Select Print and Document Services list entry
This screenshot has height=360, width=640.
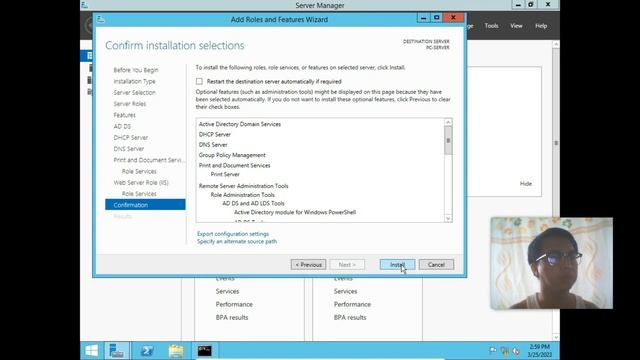pyautogui.click(x=234, y=165)
